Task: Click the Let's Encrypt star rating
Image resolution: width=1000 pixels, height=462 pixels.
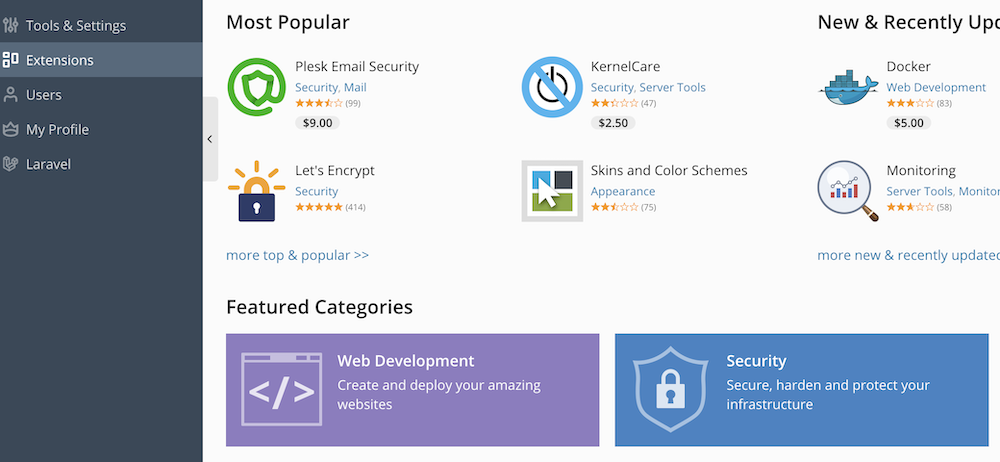Action: tap(318, 207)
